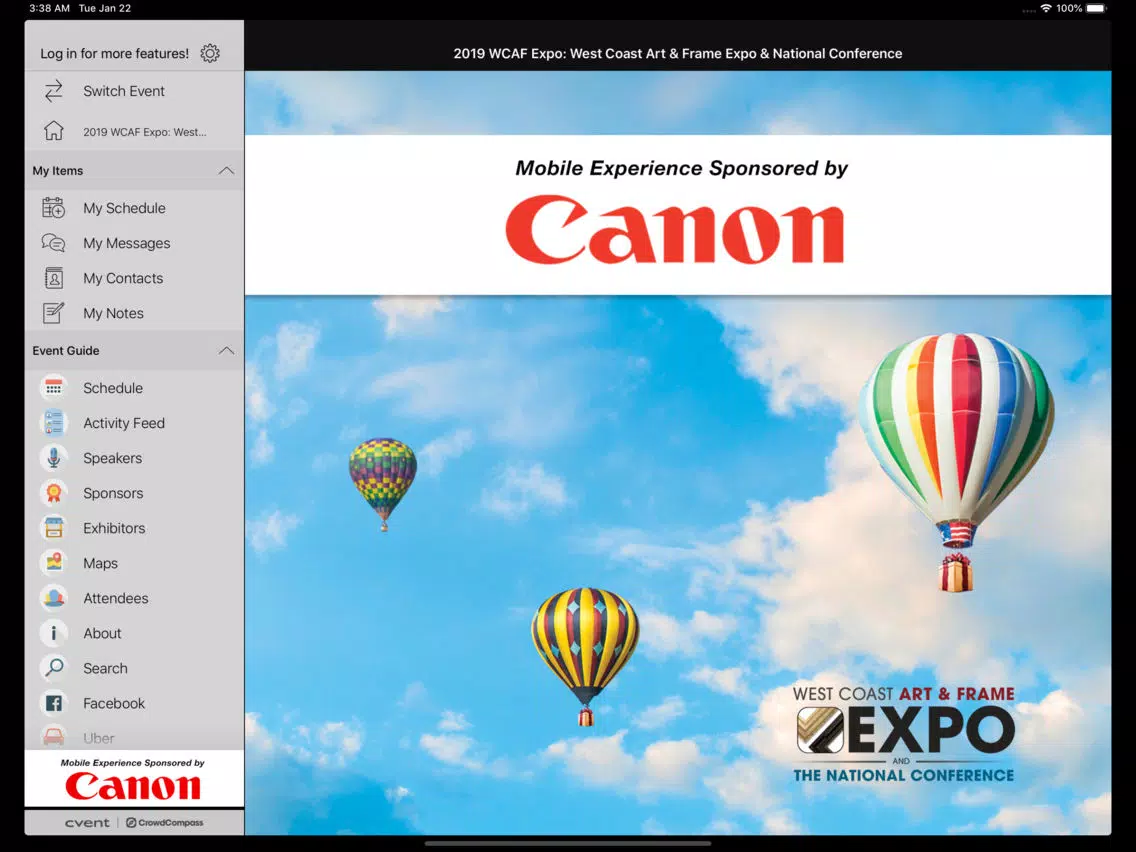Click the 3:38 AM clock in status bar
1136x852 pixels.
49,8
